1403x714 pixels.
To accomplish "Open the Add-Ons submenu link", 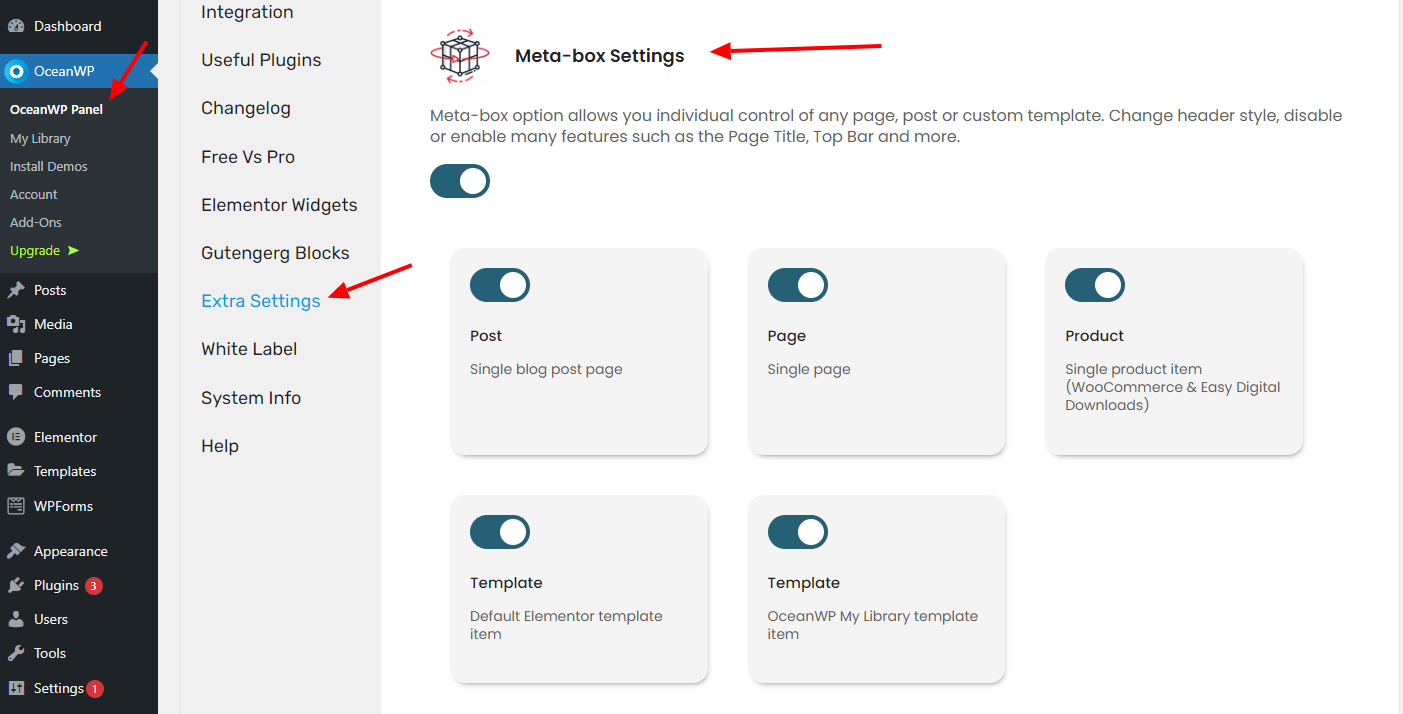I will (x=34, y=222).
